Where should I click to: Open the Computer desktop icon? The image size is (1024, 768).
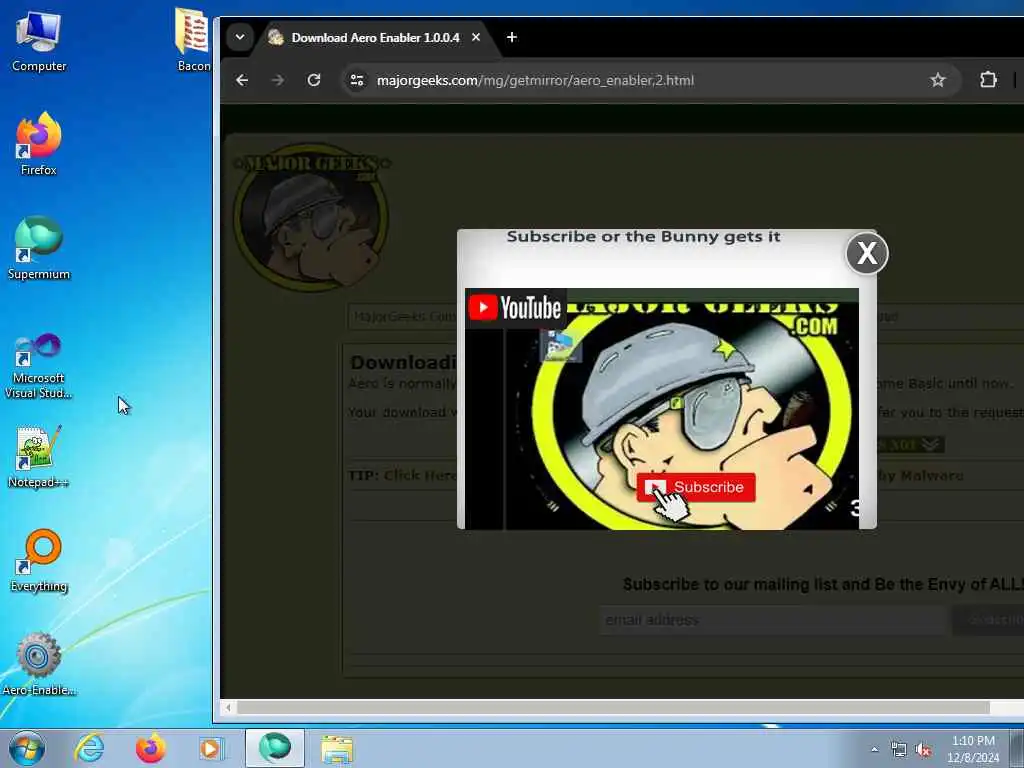pos(39,40)
